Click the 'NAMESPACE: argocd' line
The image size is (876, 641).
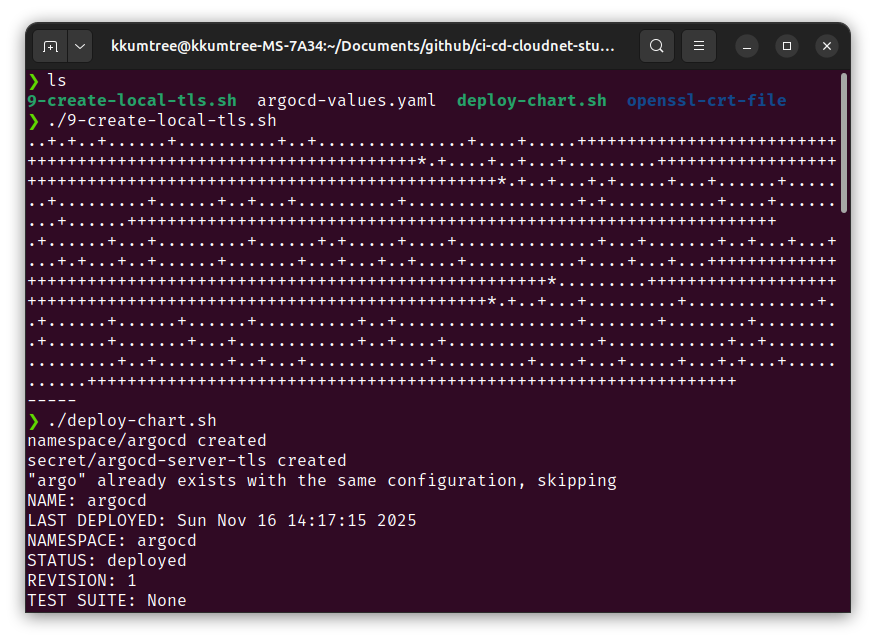(x=112, y=540)
